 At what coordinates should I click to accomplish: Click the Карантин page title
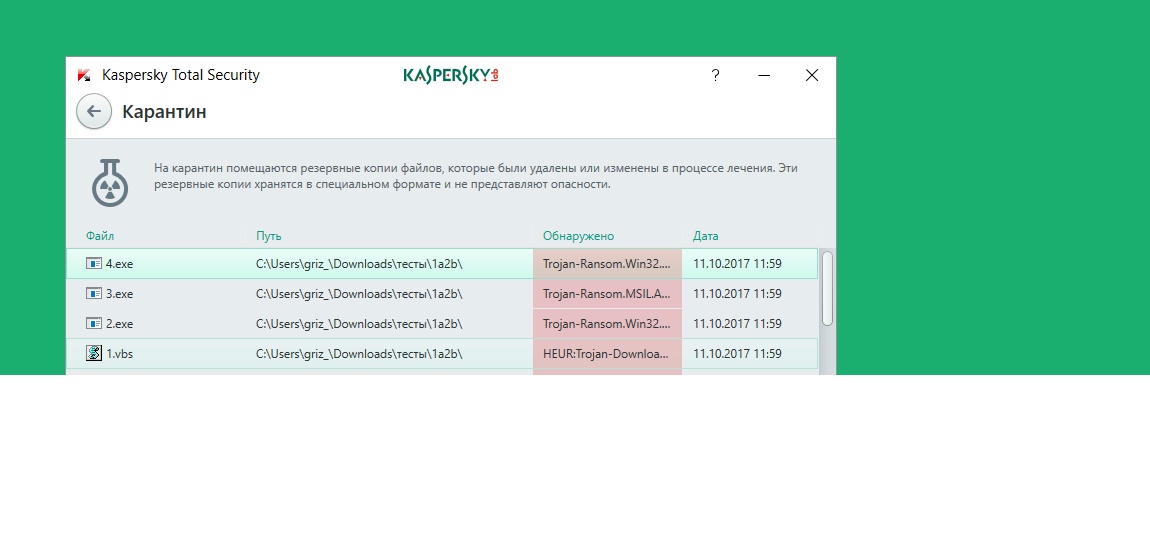(x=164, y=112)
